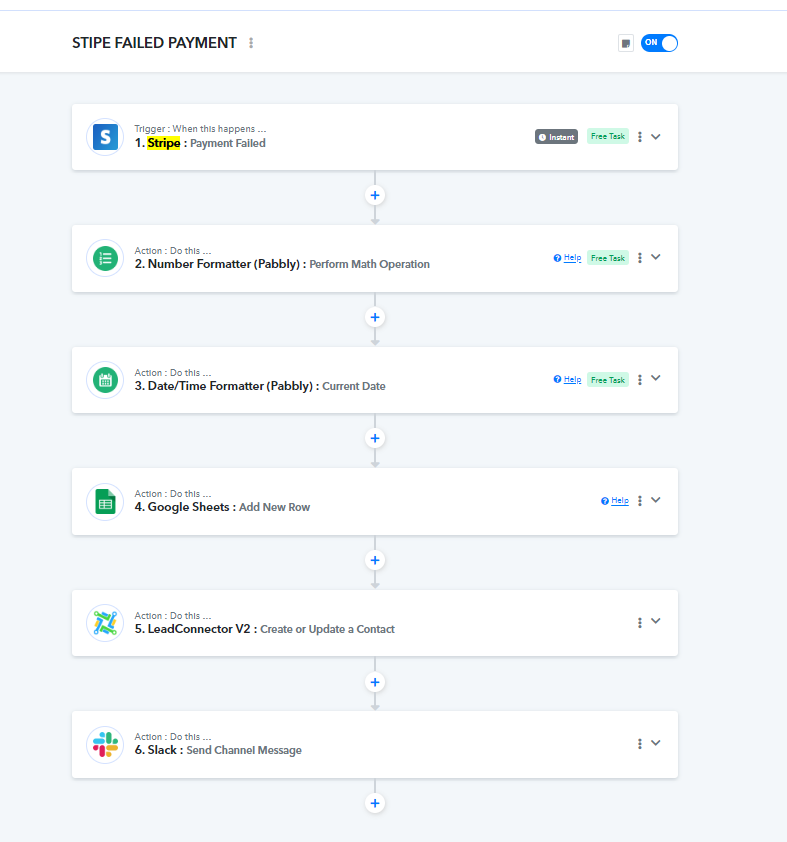Open three-dot options for Date/Time Formatter step
Viewport: 787px width, 842px height.
pyautogui.click(x=639, y=380)
